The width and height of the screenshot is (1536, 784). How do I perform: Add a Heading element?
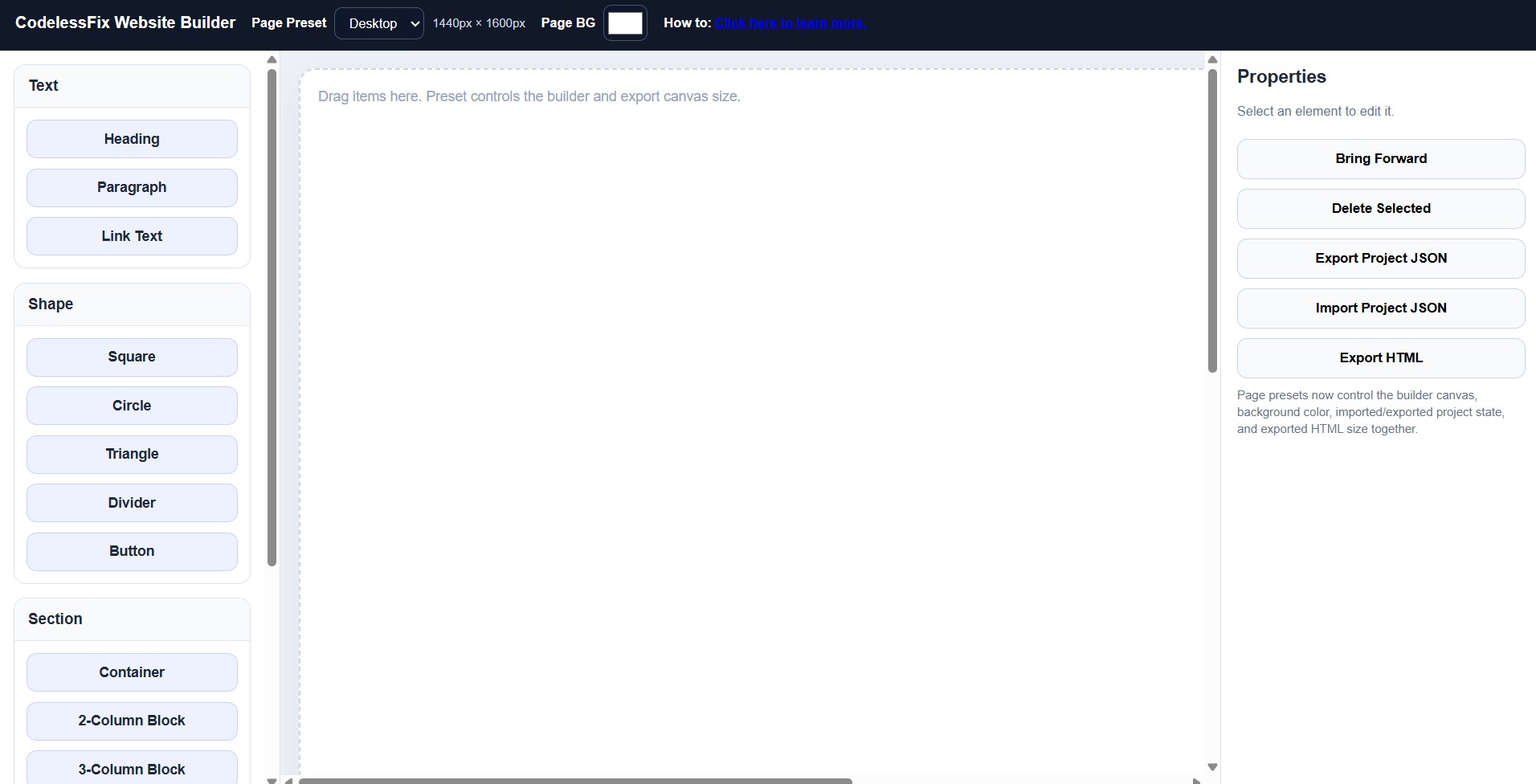[131, 138]
